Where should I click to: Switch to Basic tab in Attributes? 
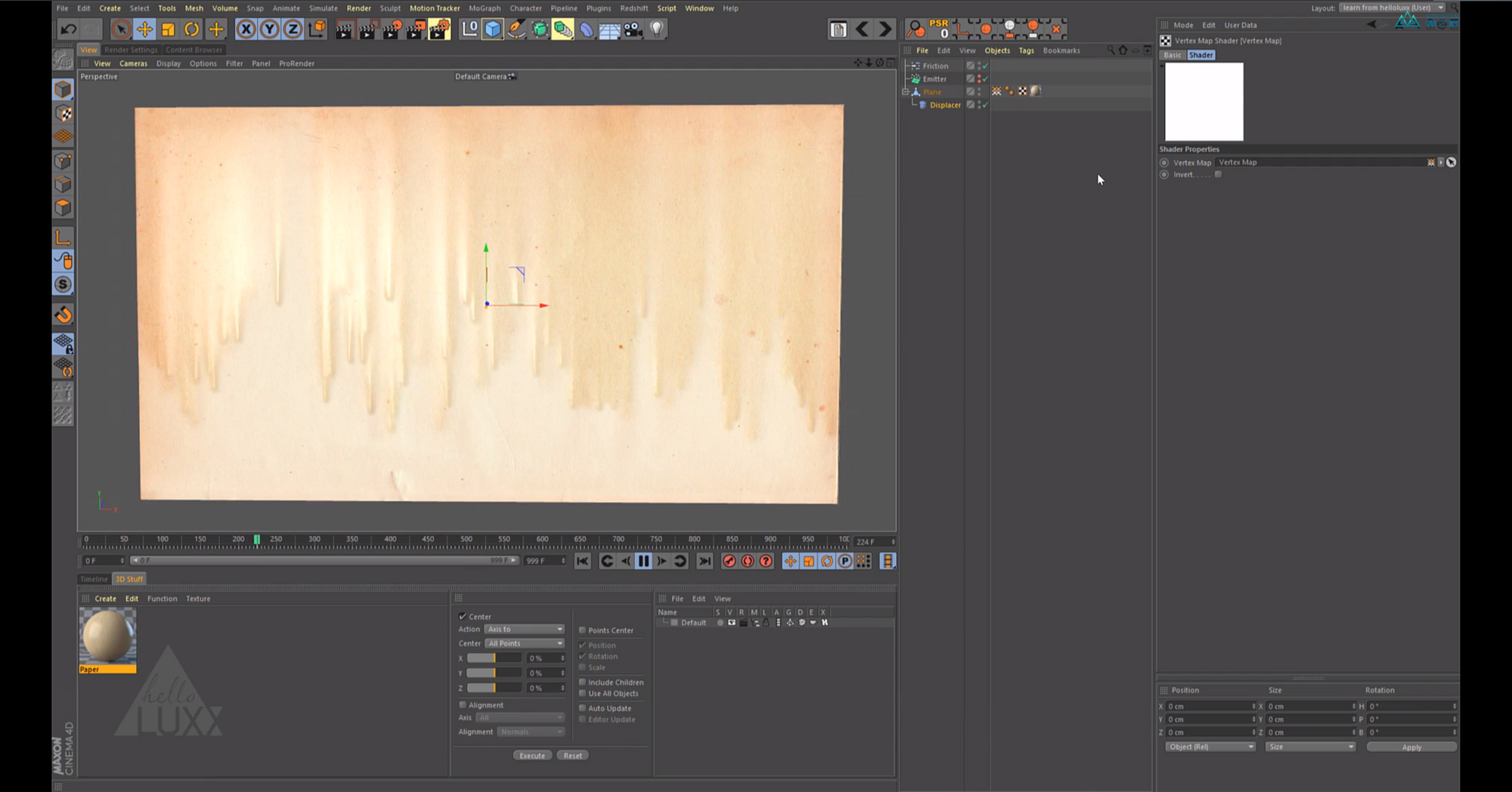(x=1173, y=55)
